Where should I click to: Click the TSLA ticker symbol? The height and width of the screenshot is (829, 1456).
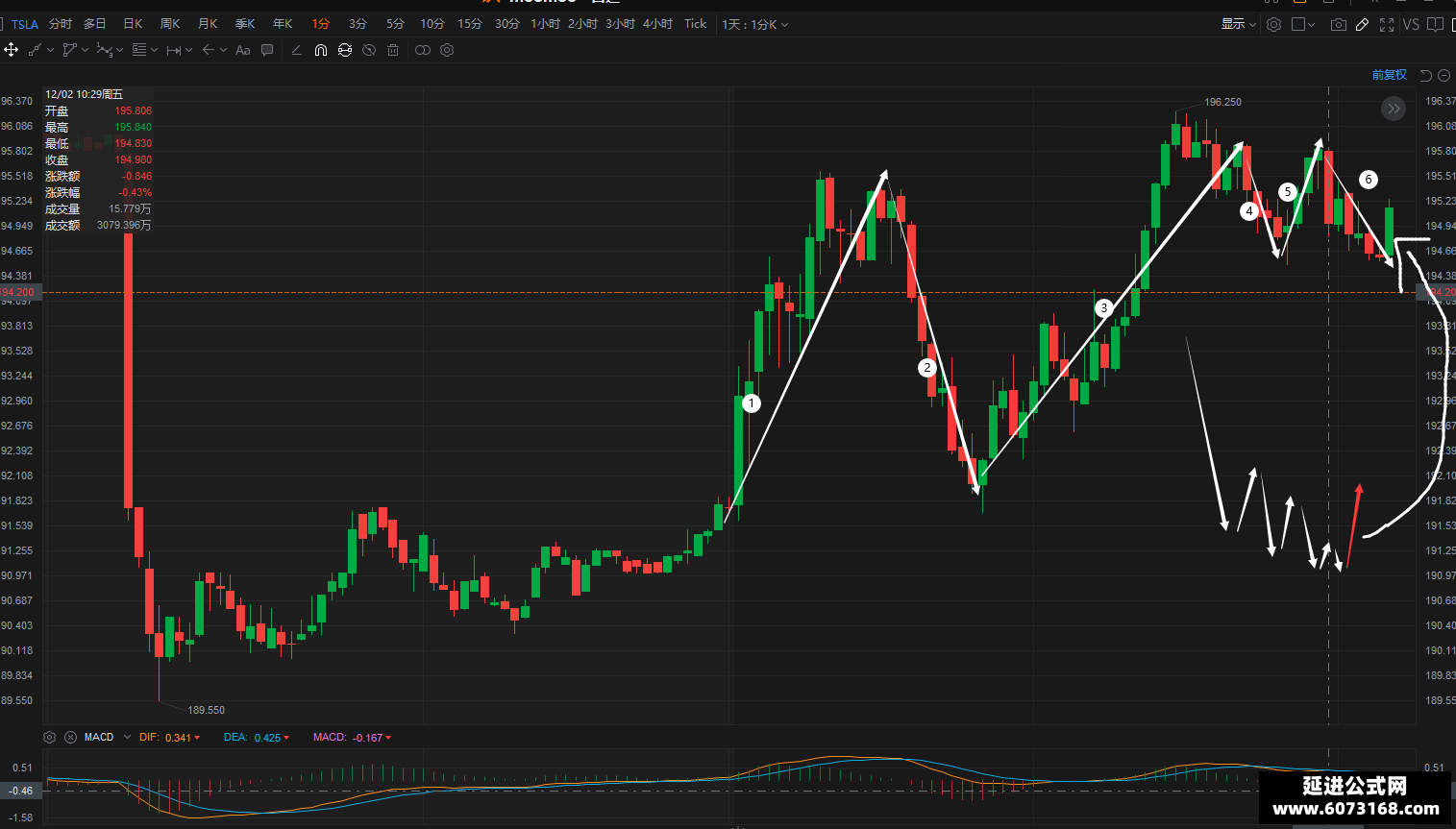[x=25, y=24]
